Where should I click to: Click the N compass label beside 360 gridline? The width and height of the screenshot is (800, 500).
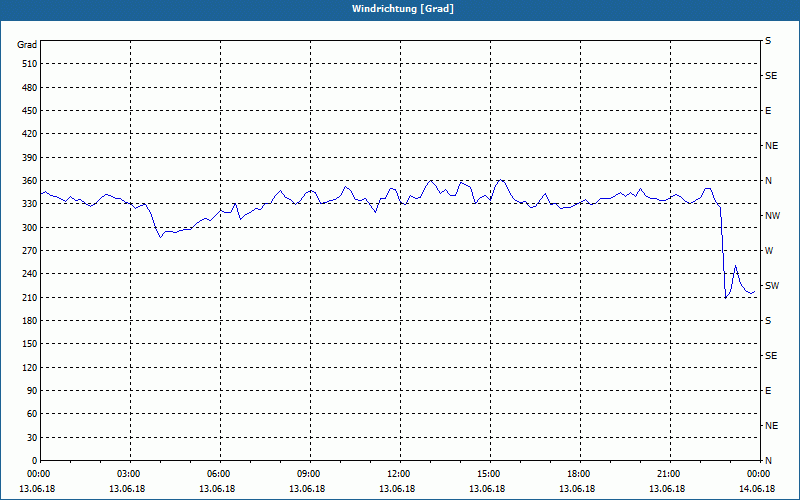click(x=769, y=181)
